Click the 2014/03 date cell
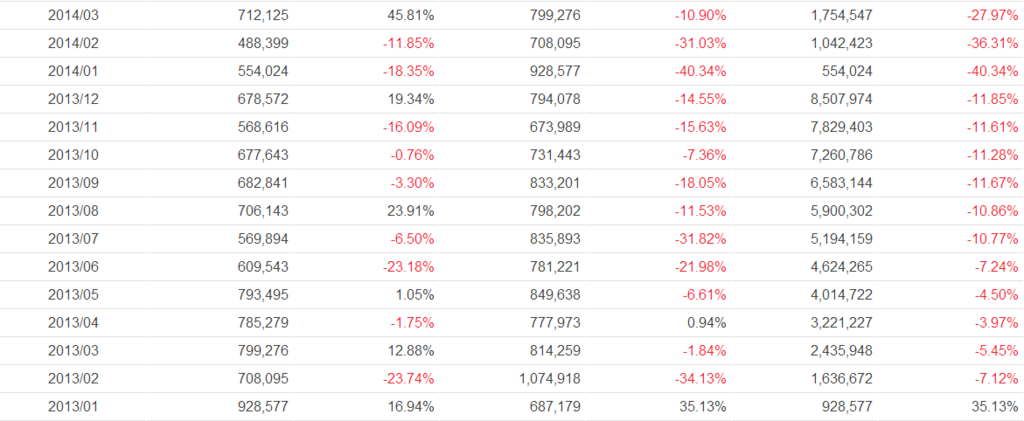 click(x=72, y=16)
